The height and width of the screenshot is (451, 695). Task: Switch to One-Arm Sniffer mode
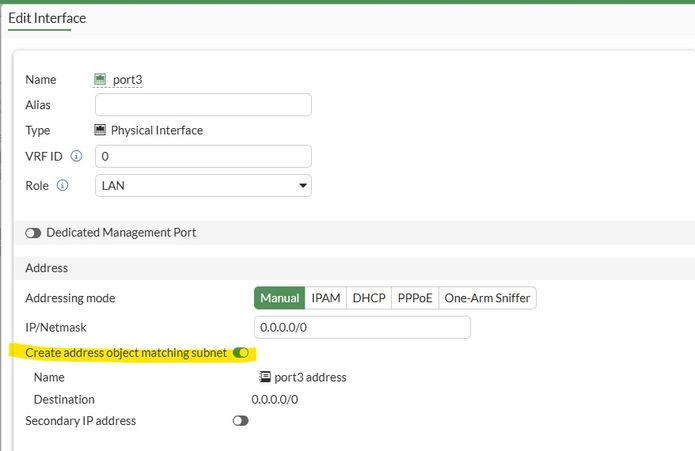pyautogui.click(x=488, y=298)
